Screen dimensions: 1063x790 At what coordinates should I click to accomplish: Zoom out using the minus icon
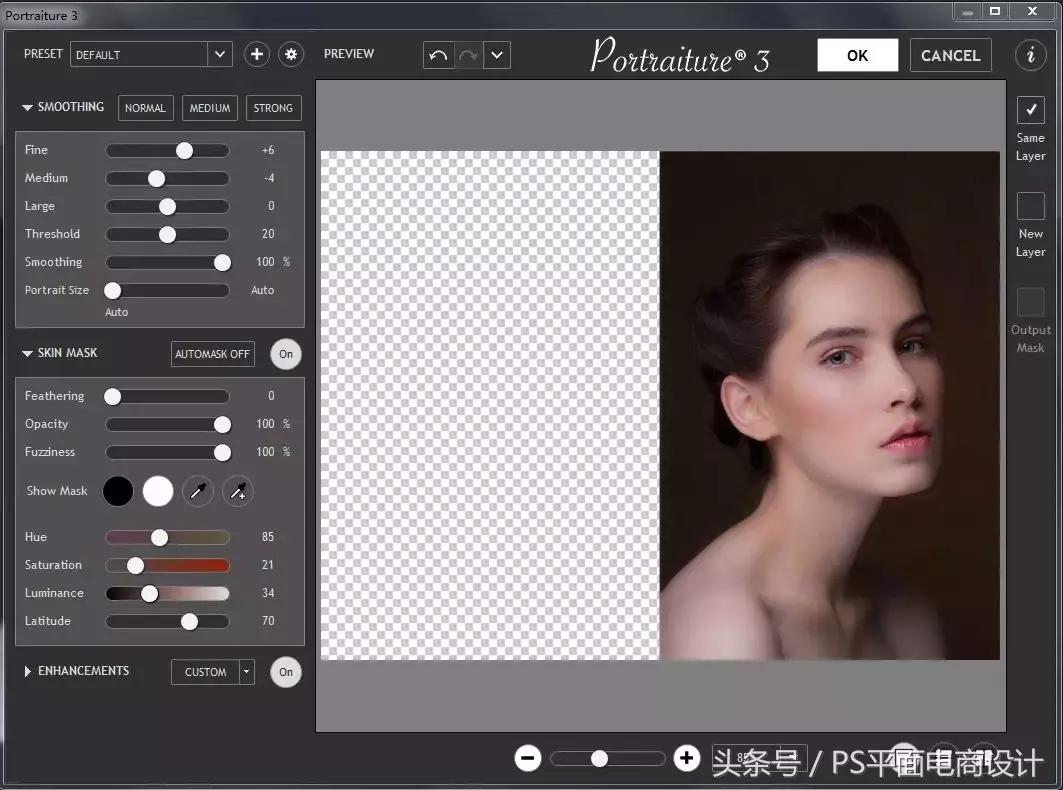pyautogui.click(x=527, y=758)
